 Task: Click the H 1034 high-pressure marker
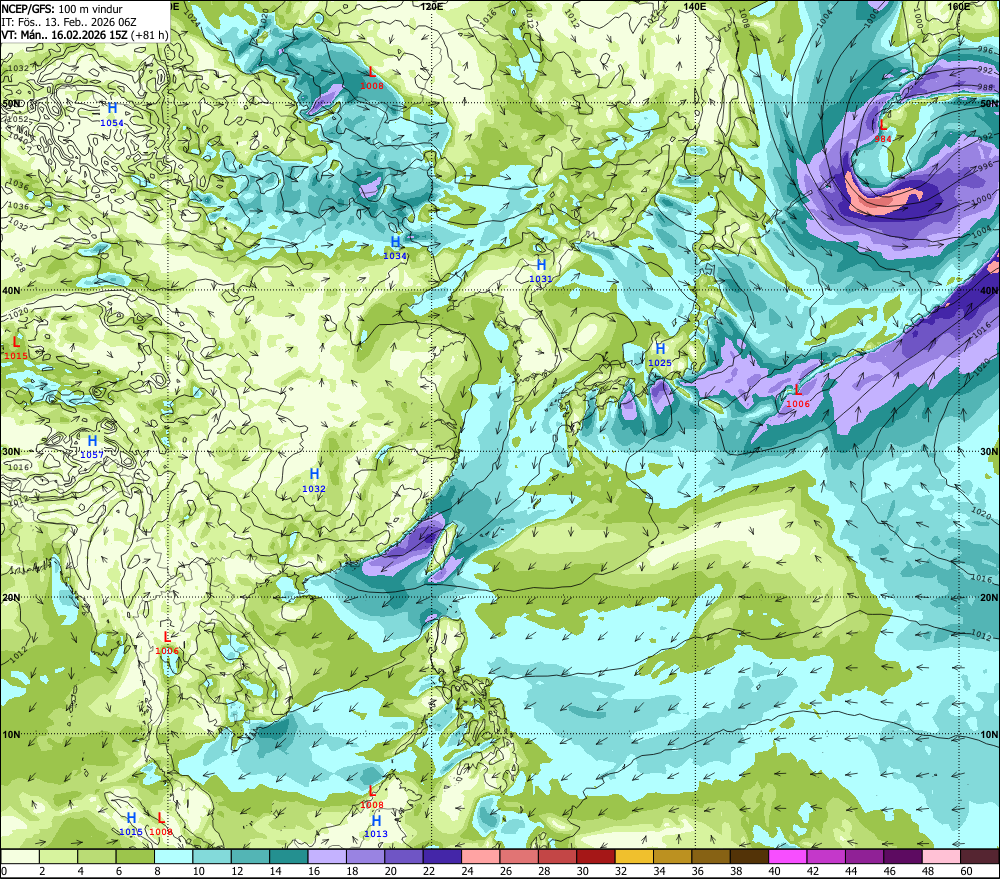tap(395, 247)
